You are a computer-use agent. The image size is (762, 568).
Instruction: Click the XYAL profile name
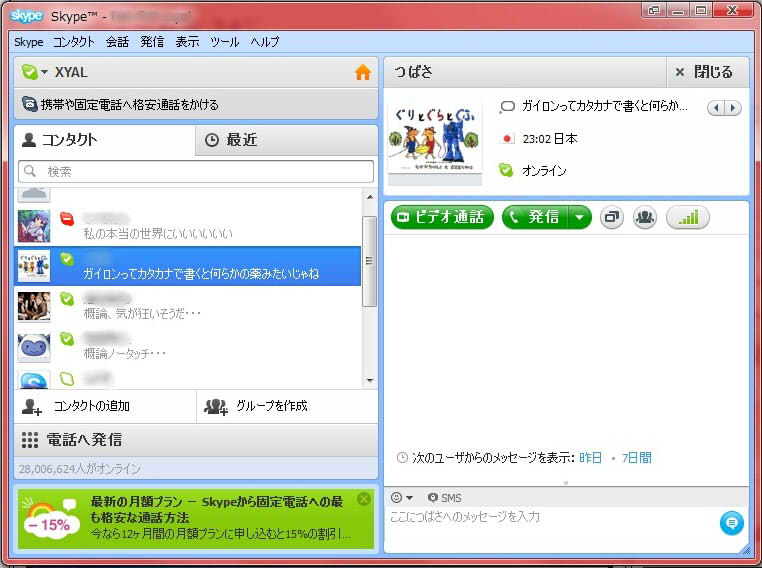[71, 72]
